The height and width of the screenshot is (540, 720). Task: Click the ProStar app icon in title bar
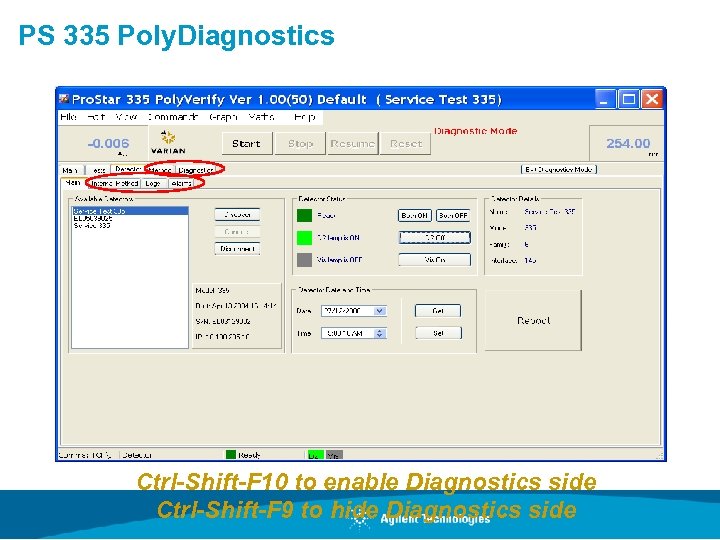[x=64, y=99]
